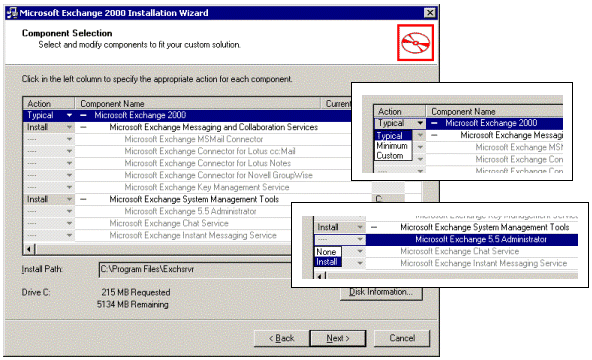Cancel the installation wizard
Image resolution: width=592 pixels, height=360 pixels.
[402, 338]
